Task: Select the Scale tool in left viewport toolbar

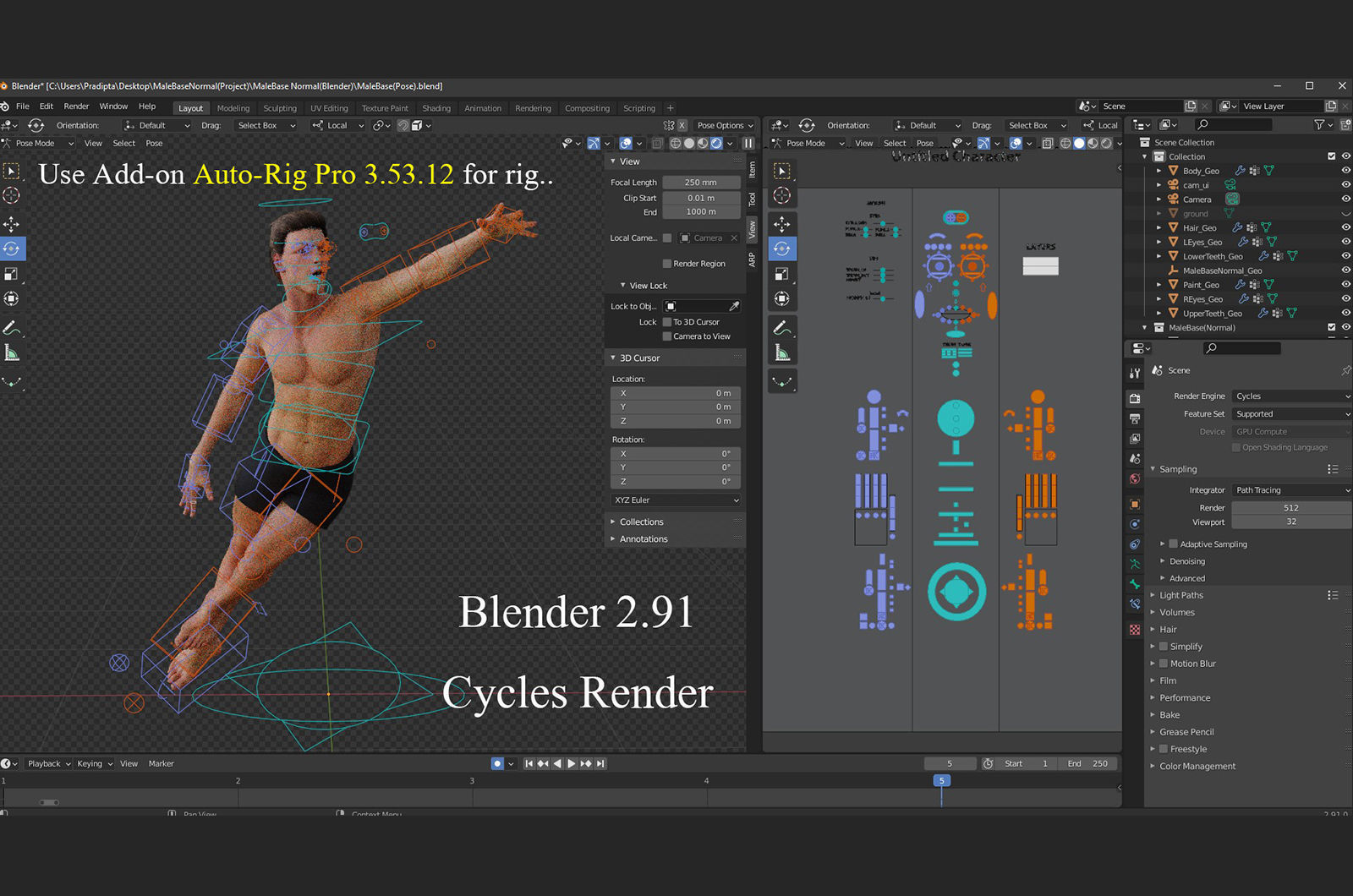Action: coord(12,274)
